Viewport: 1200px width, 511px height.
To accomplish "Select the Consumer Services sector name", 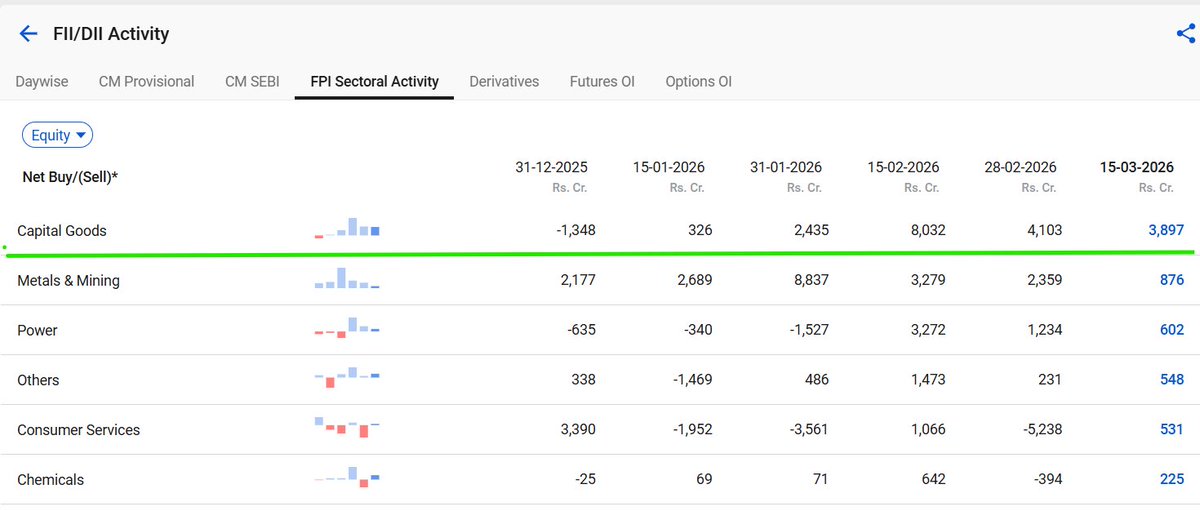I will tap(78, 430).
